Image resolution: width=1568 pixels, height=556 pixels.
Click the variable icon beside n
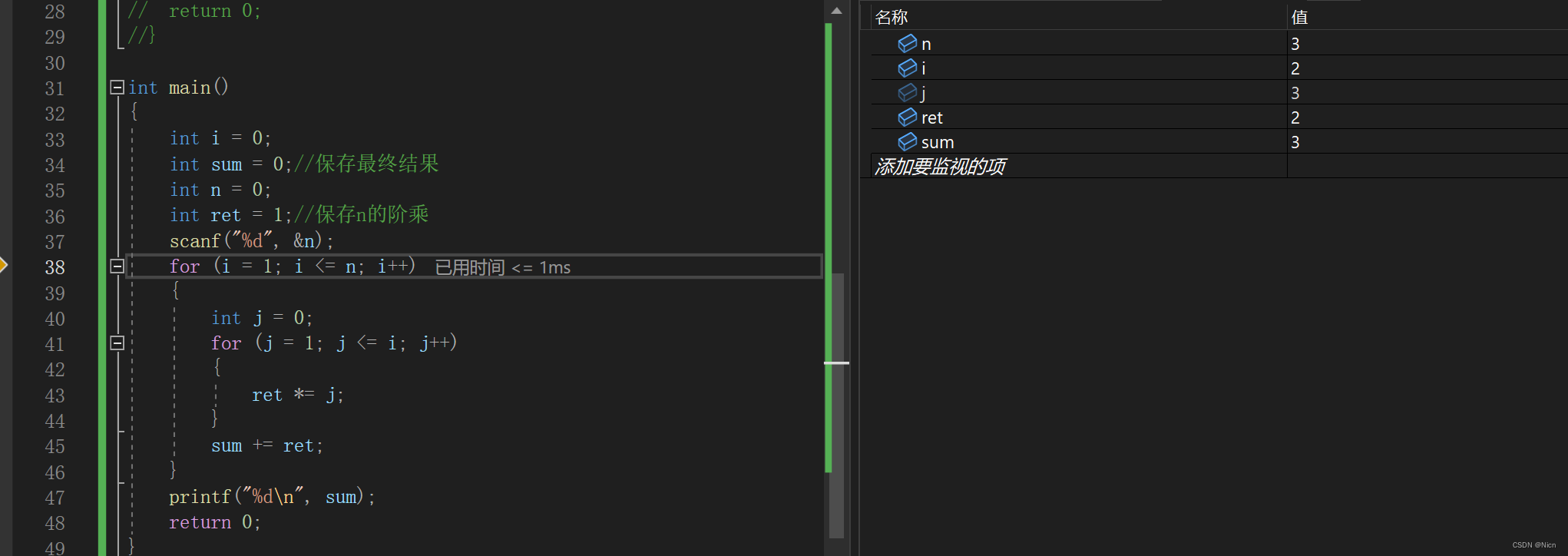pos(907,44)
